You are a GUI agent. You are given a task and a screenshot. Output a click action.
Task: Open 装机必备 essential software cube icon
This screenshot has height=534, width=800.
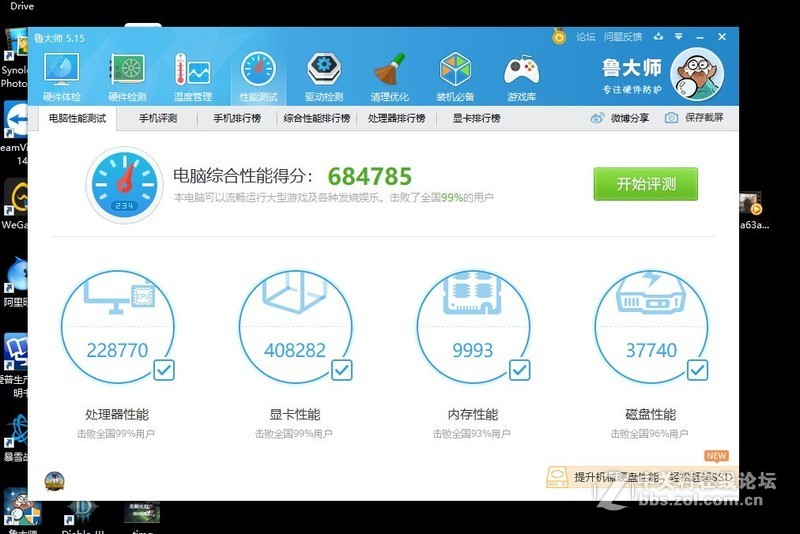tap(455, 77)
